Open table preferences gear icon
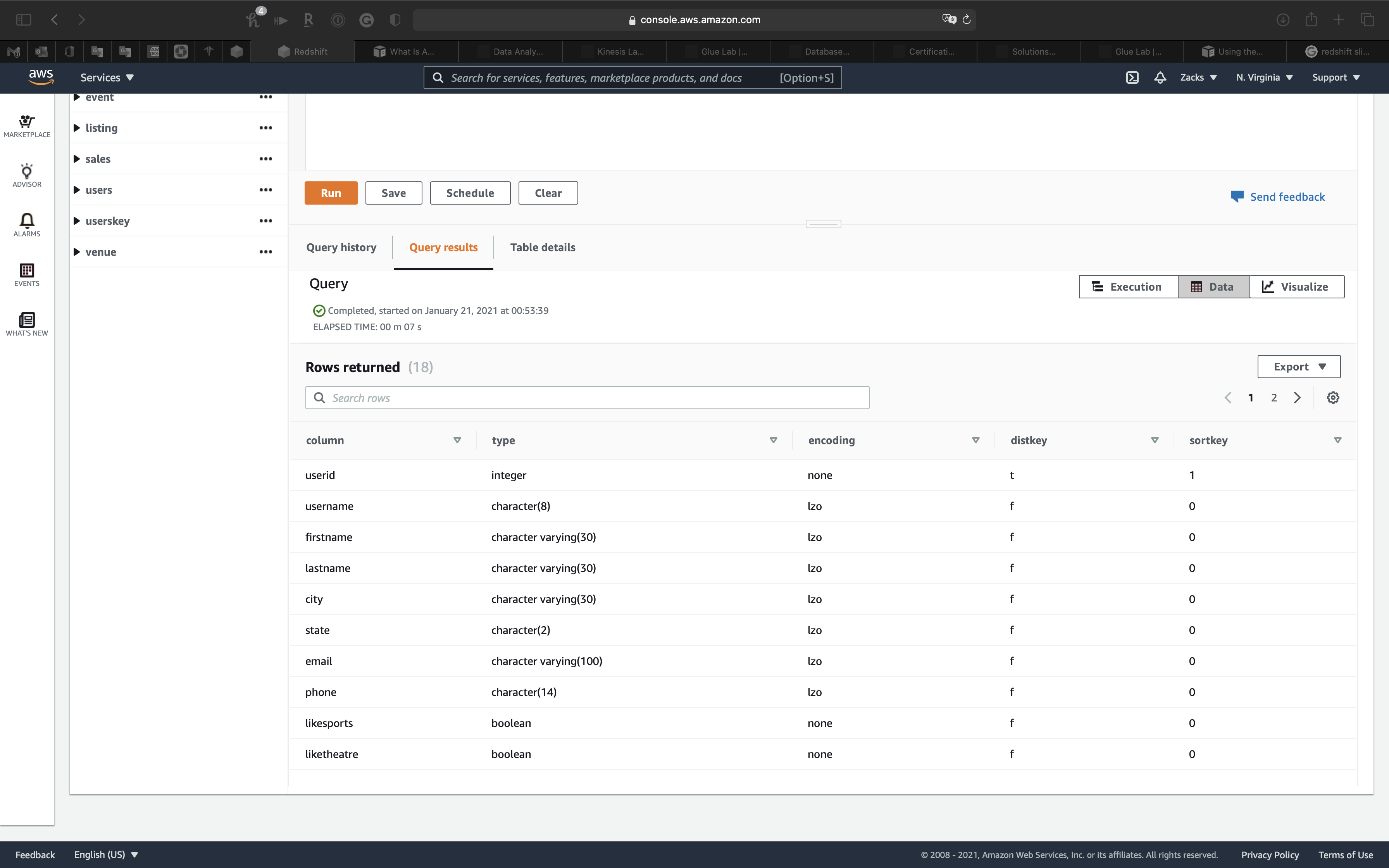 coord(1333,398)
